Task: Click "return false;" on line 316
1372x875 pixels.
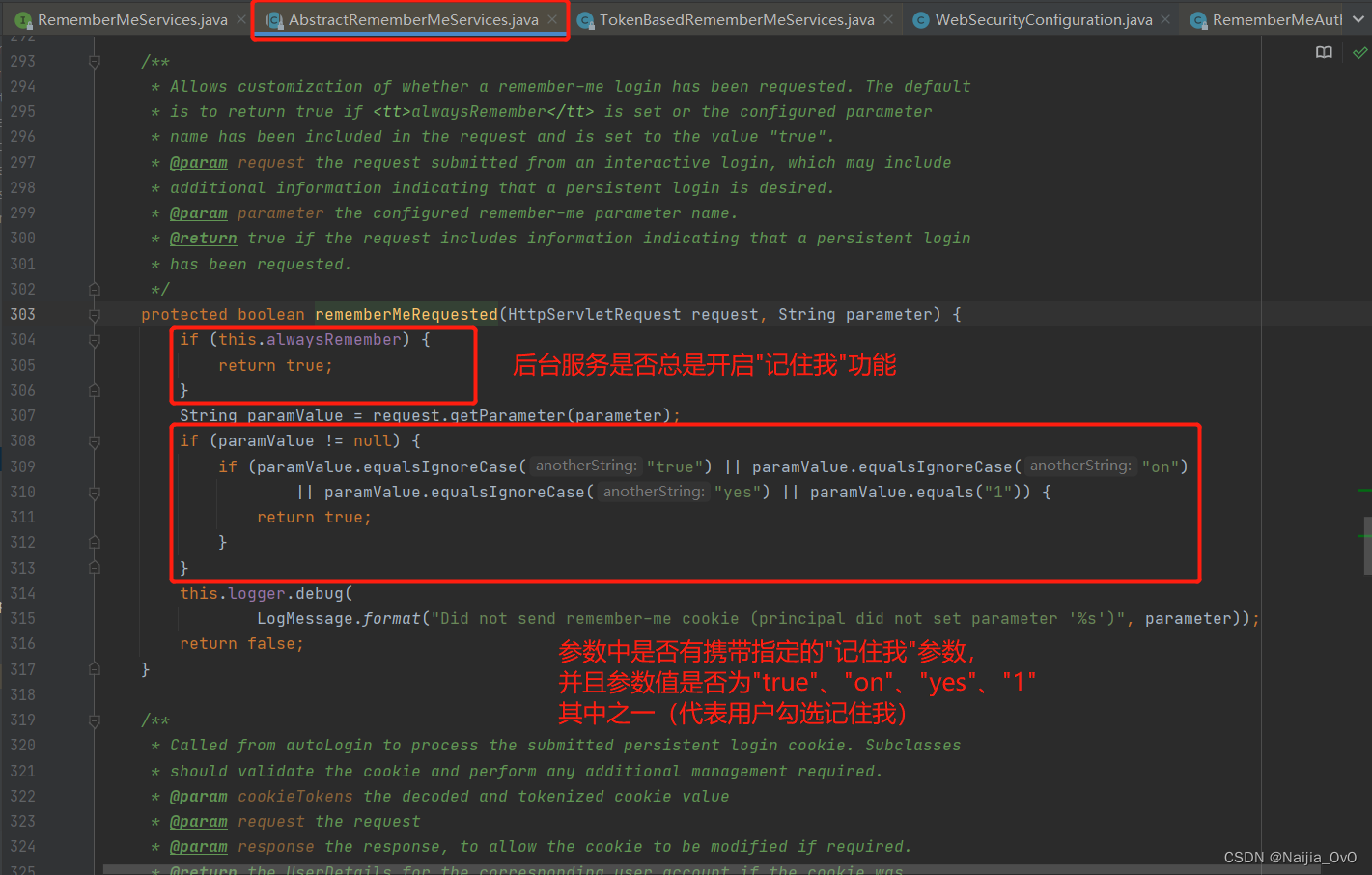Action: 241,643
